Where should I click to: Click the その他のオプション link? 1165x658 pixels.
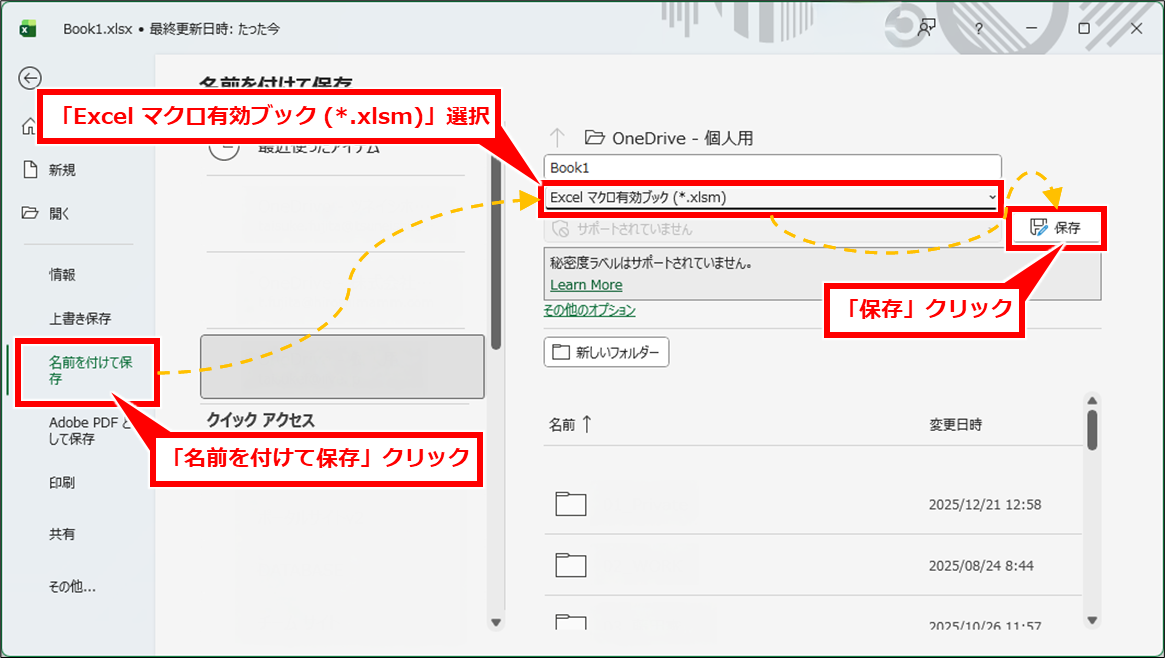pos(589,310)
